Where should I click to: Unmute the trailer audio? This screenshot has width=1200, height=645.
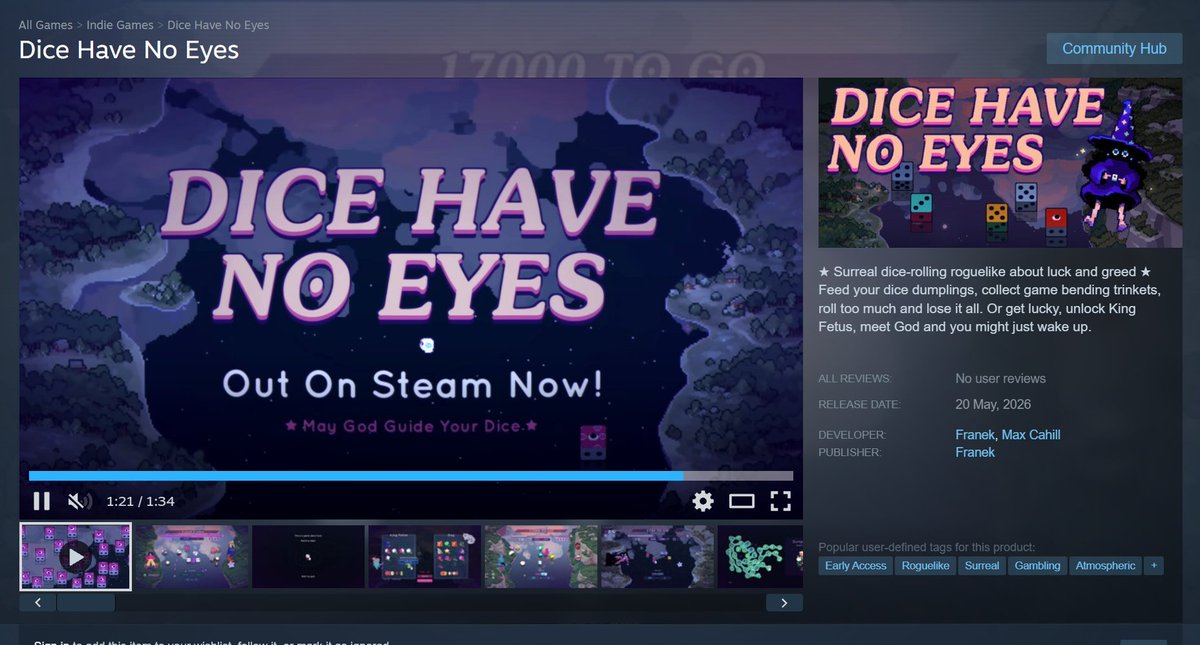point(79,501)
